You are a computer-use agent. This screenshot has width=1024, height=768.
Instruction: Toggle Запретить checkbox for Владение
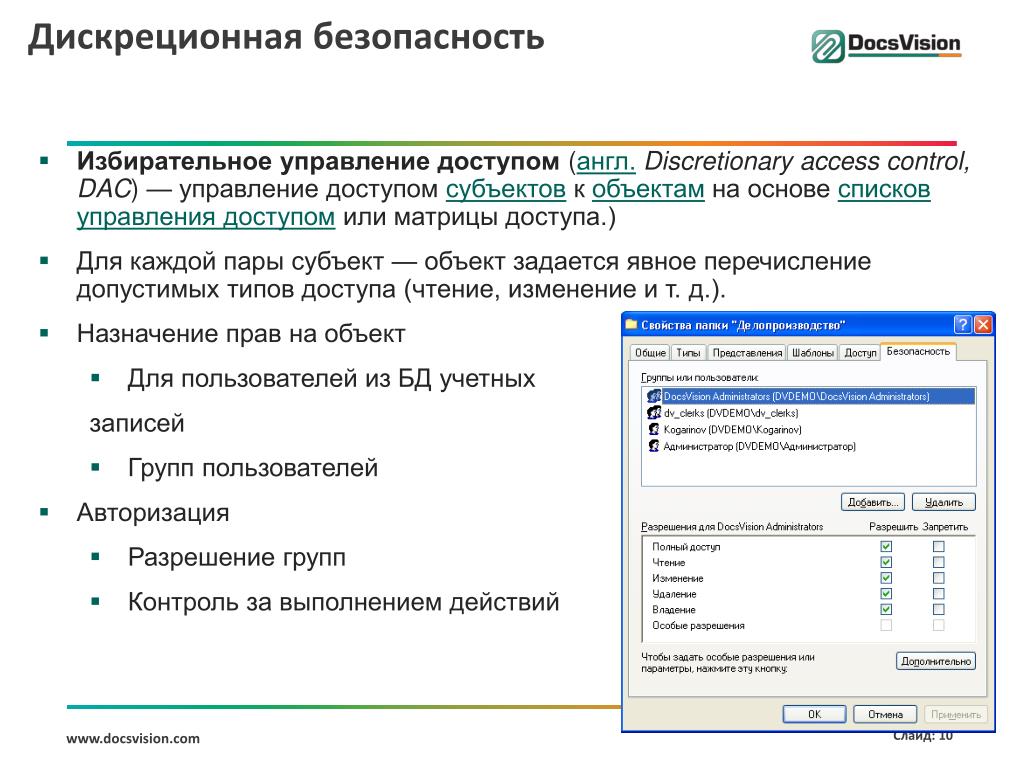tap(938, 609)
